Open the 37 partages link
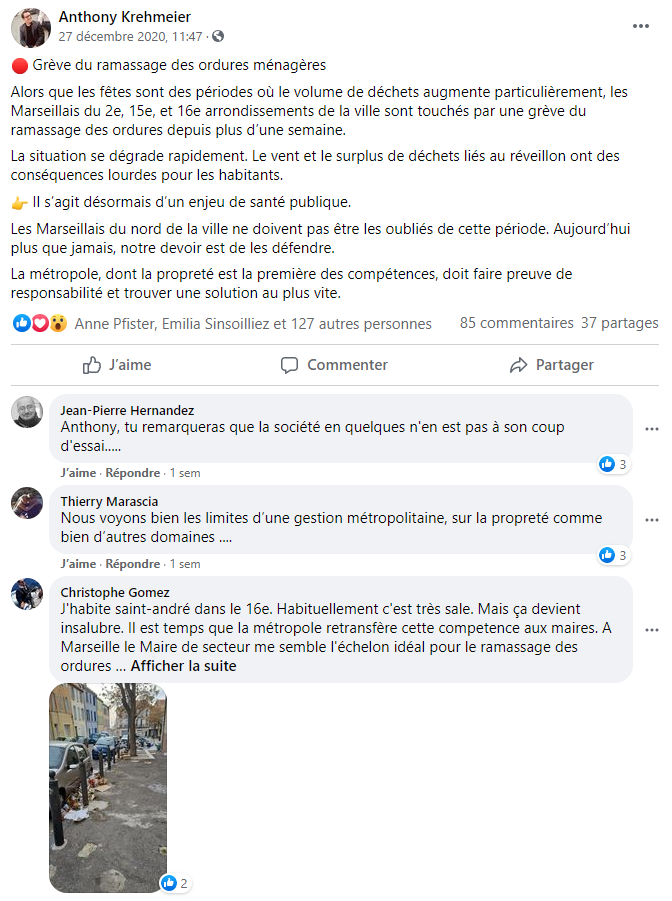 [619, 323]
